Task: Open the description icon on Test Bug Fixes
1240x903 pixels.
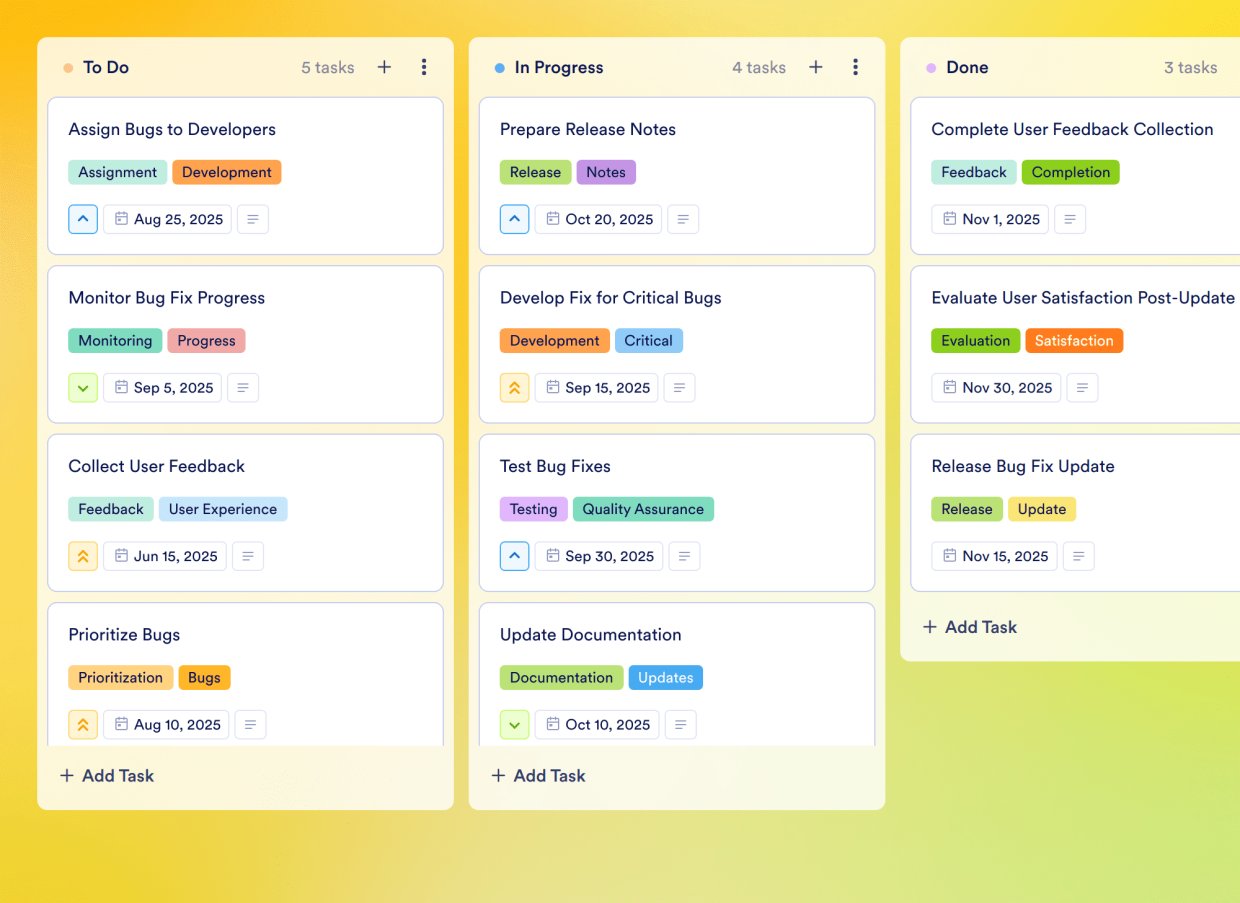Action: tap(684, 556)
